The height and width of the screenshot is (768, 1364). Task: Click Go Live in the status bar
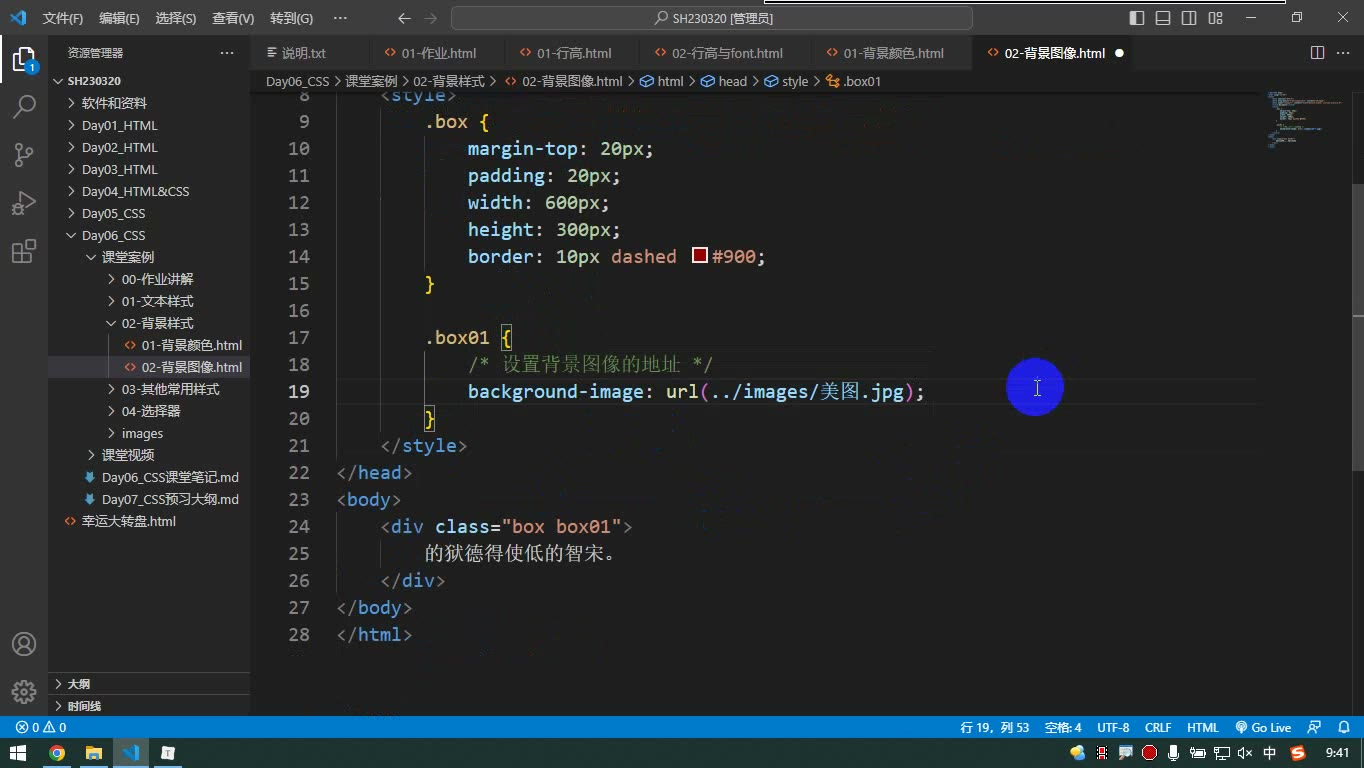1263,728
